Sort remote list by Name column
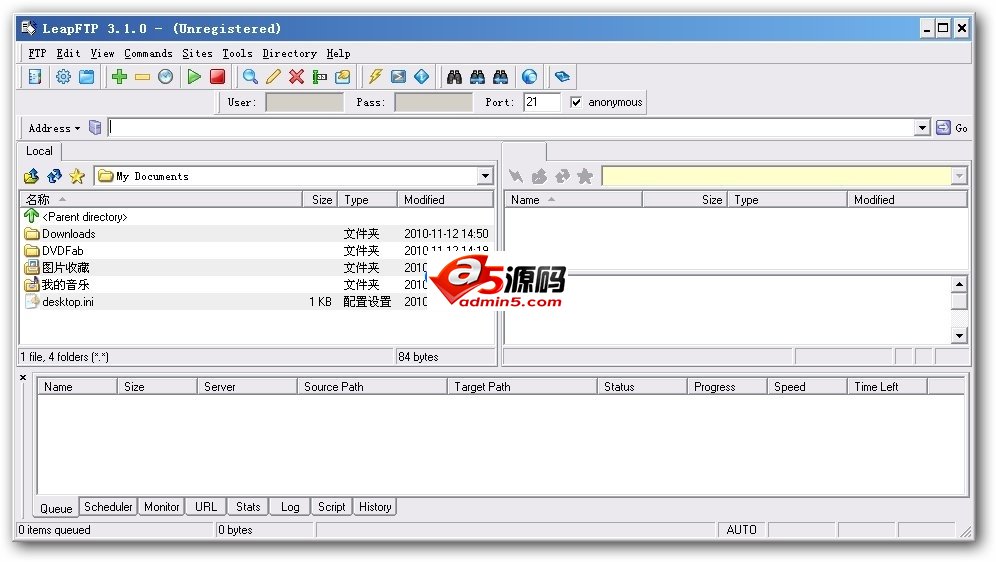Screen dimensions: 996x562 pos(573,199)
